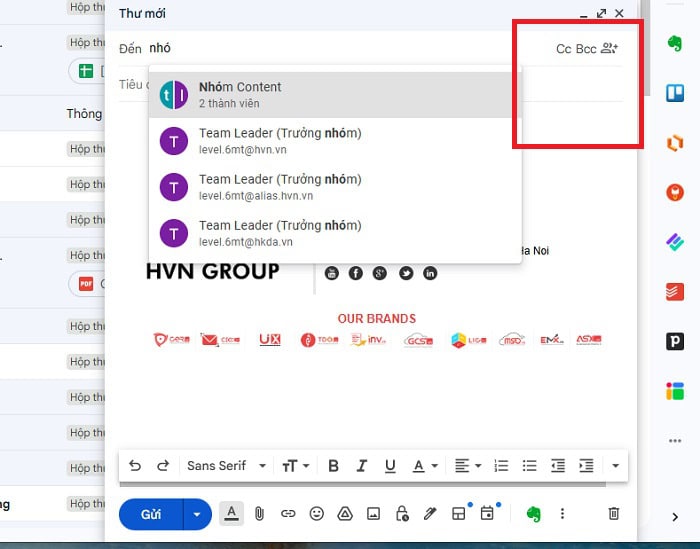This screenshot has height=549, width=700.
Task: Choose Team Leader level.6mt@hkda.vn suggestion
Action: coord(334,232)
